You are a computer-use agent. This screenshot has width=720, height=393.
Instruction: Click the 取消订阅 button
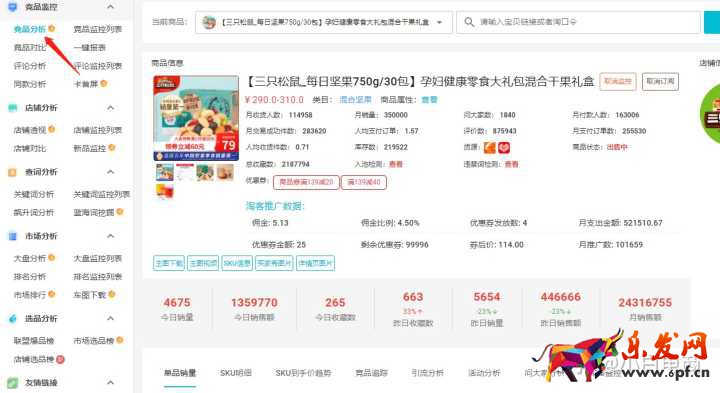point(660,82)
